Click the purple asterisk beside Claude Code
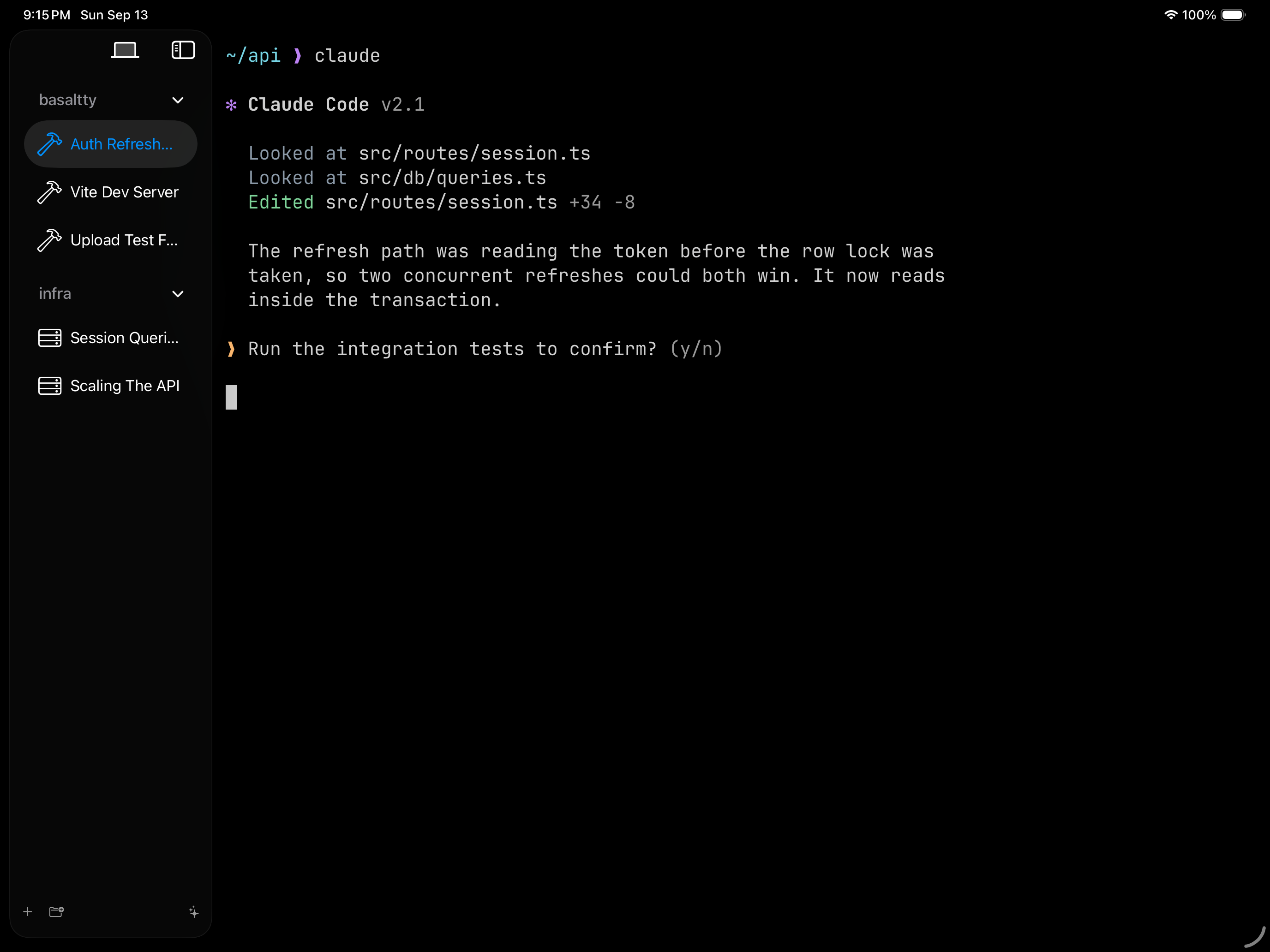Screen dimensions: 1270x952 tap(231, 105)
